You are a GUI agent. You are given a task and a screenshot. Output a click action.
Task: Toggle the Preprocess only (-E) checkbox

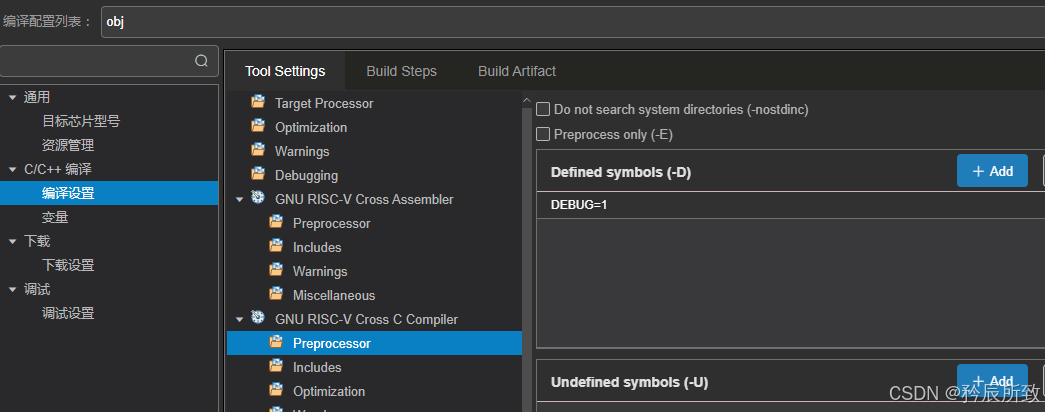pos(543,134)
